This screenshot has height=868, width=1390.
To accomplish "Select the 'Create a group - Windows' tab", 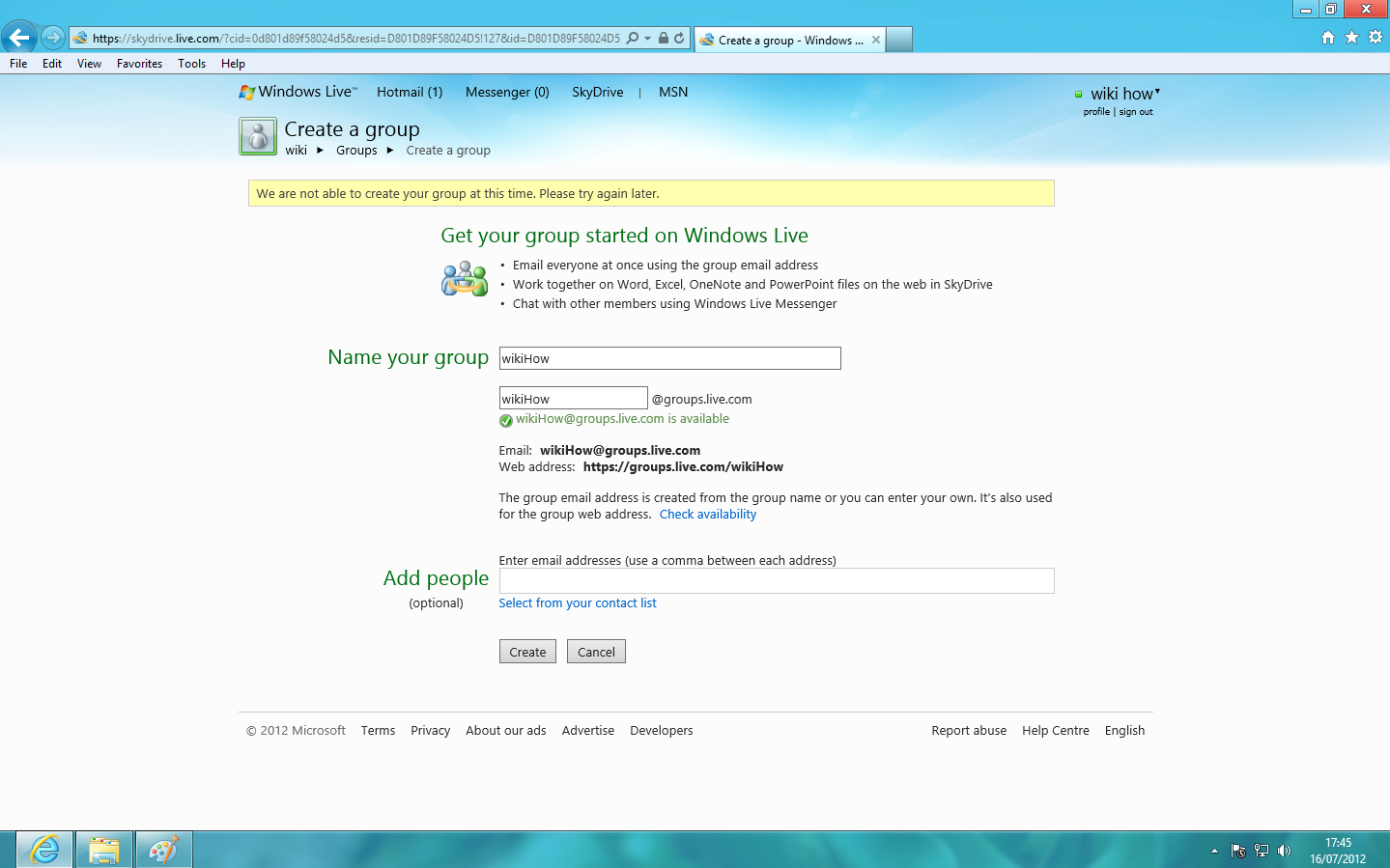I will (x=790, y=40).
